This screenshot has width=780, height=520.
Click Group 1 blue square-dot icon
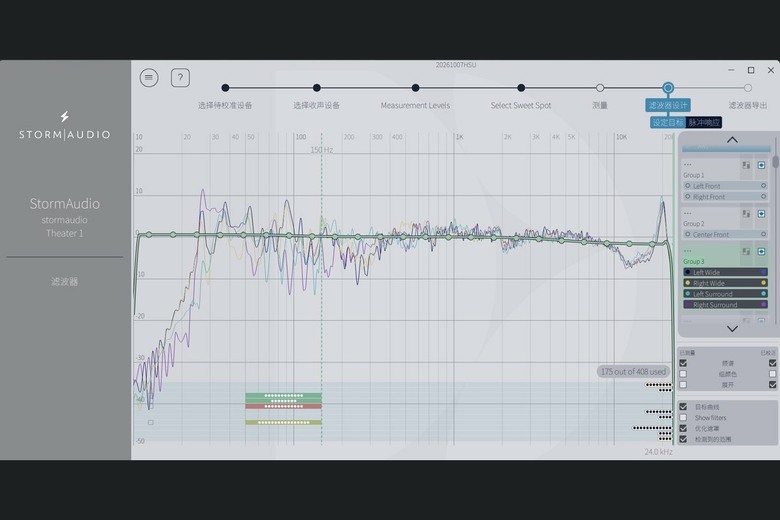762,165
